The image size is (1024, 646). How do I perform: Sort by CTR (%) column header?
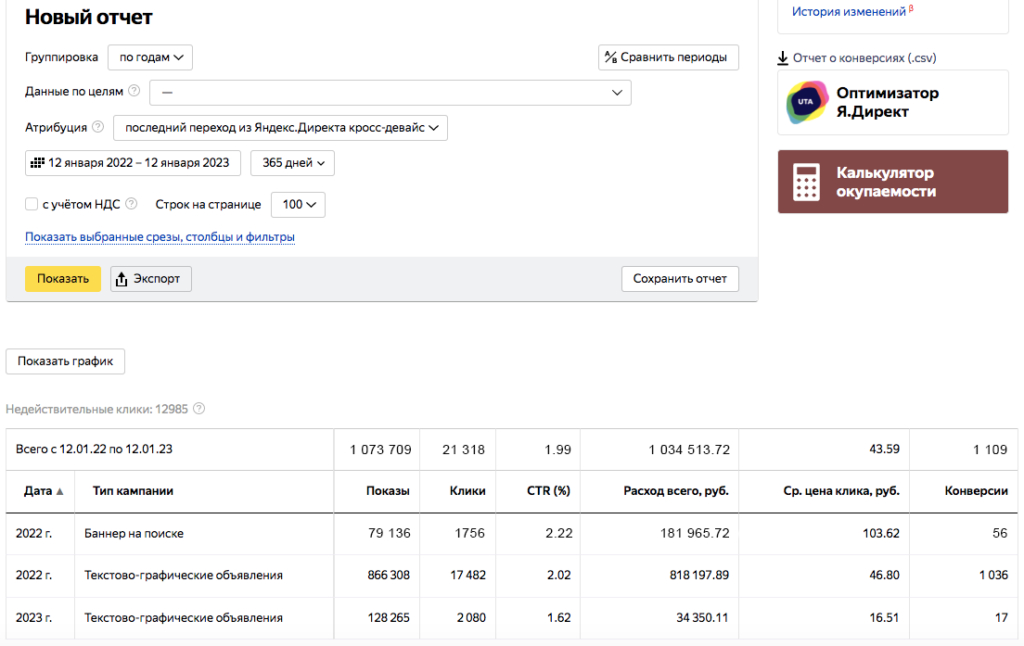(549, 491)
